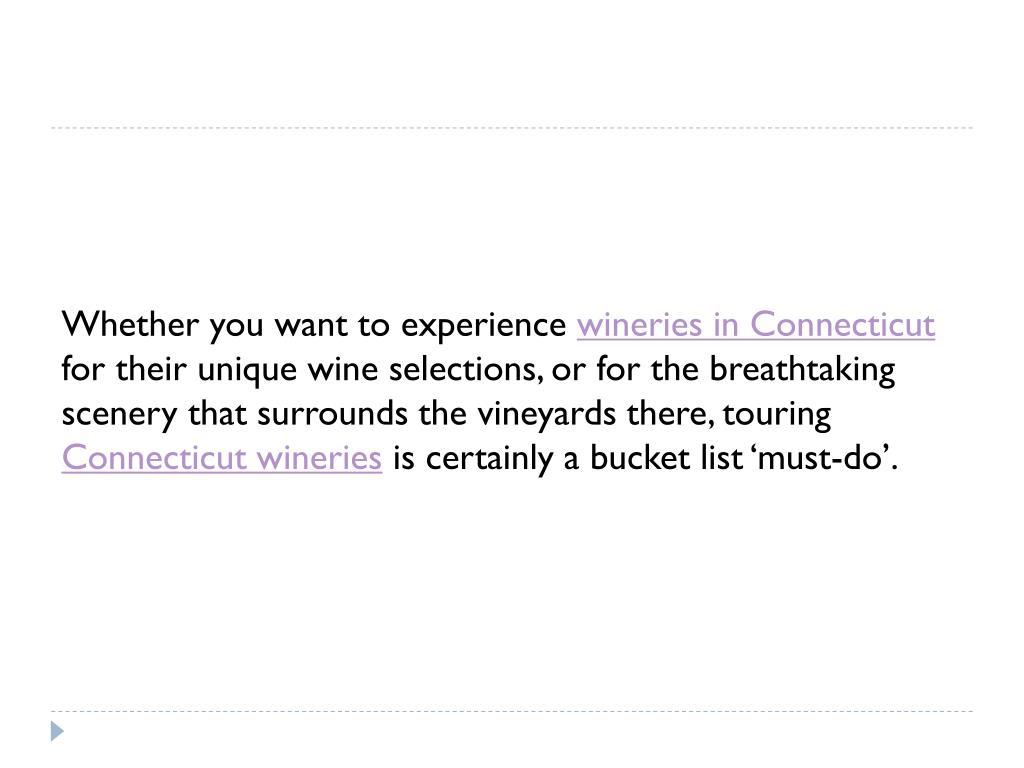Screen dimensions: 1024x768
Task: Click the word 'wineries' in the last line
Action: (x=319, y=458)
